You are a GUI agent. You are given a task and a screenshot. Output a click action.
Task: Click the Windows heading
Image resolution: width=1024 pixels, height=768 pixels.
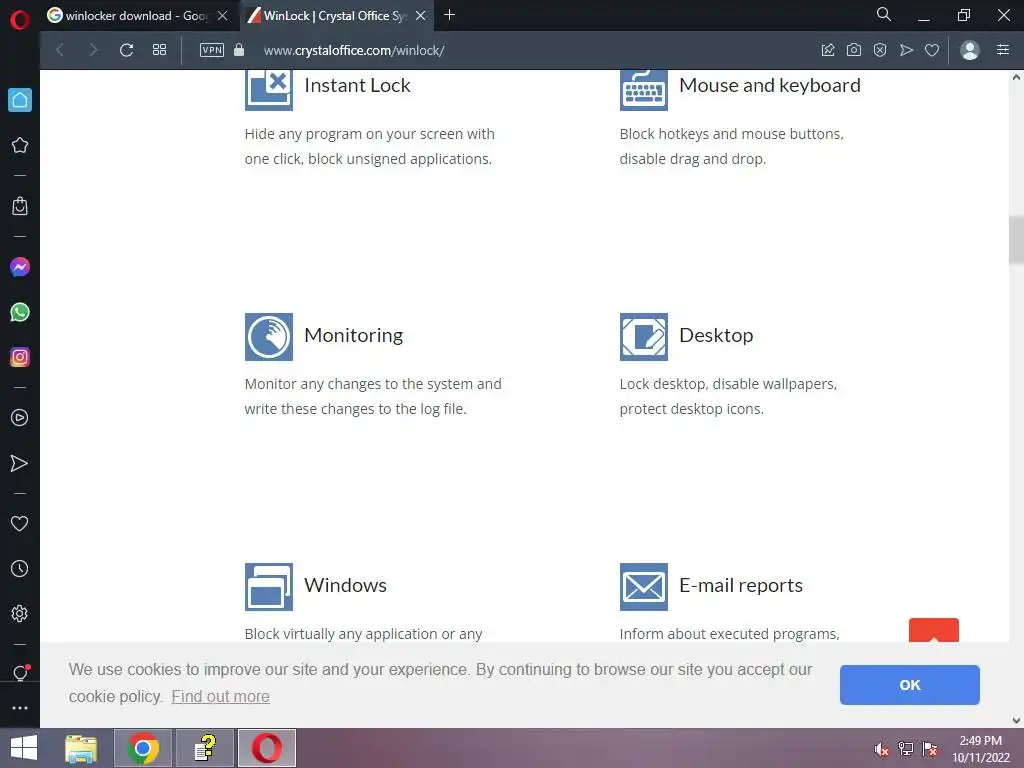(x=345, y=585)
